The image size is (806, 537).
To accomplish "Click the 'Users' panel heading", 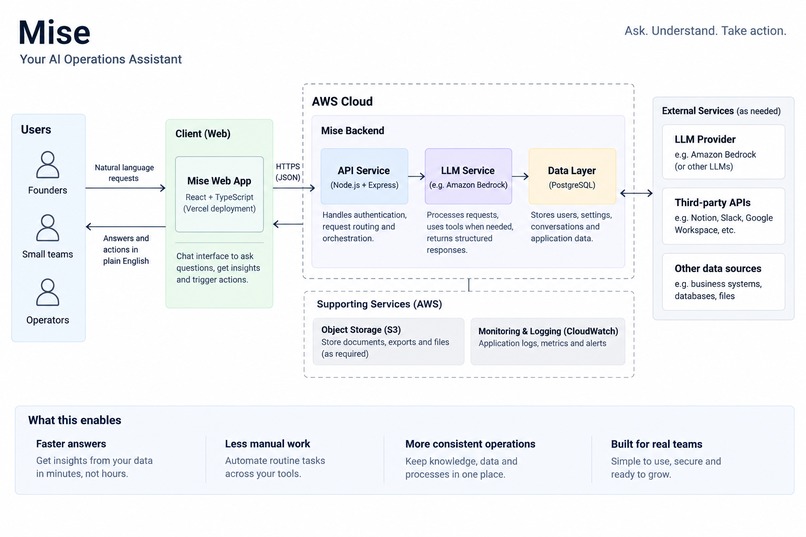I will (x=36, y=129).
